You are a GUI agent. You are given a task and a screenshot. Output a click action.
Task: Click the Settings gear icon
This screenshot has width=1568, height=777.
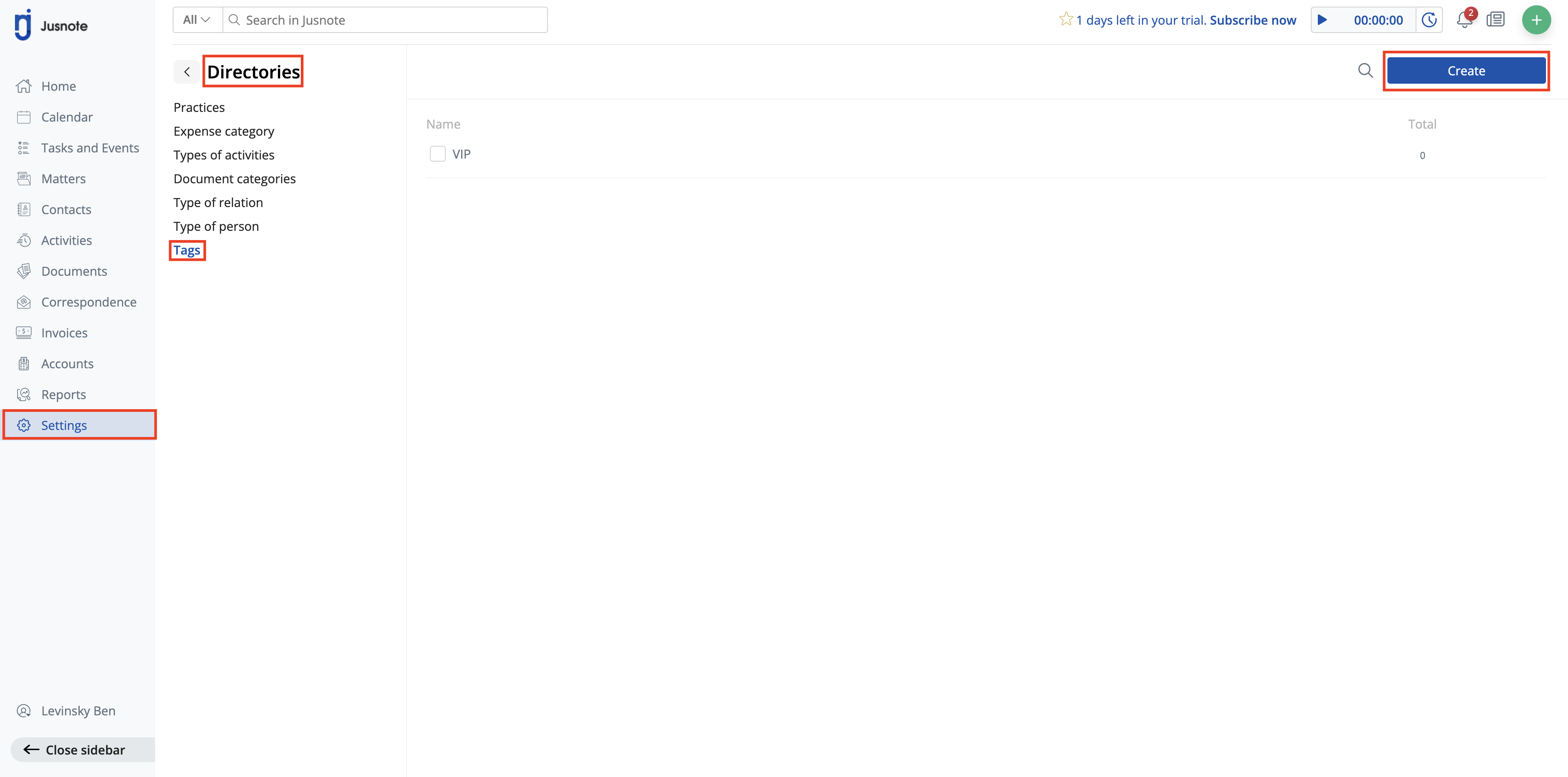[x=24, y=425]
